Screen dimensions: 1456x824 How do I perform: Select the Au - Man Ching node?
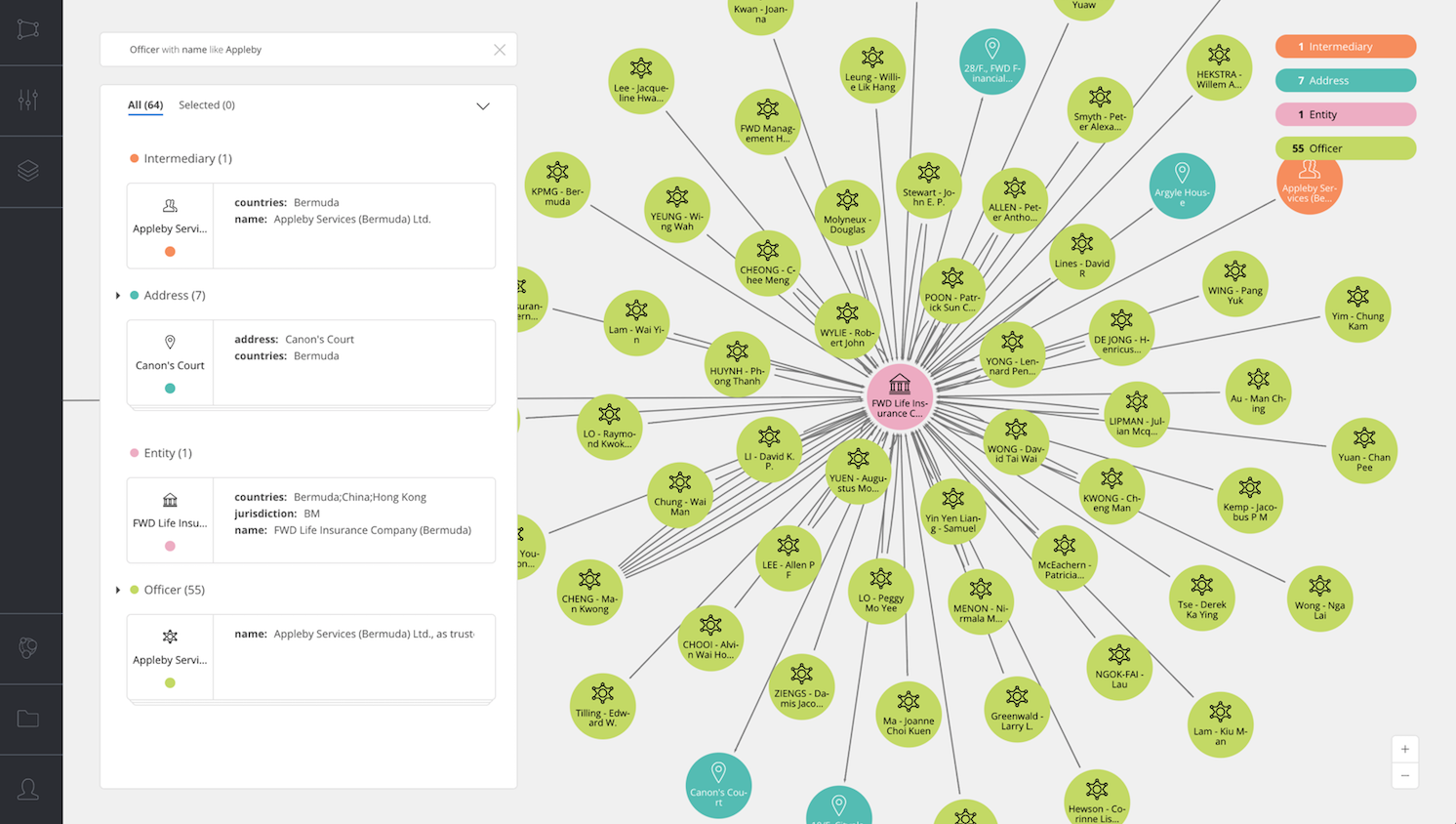click(1258, 391)
